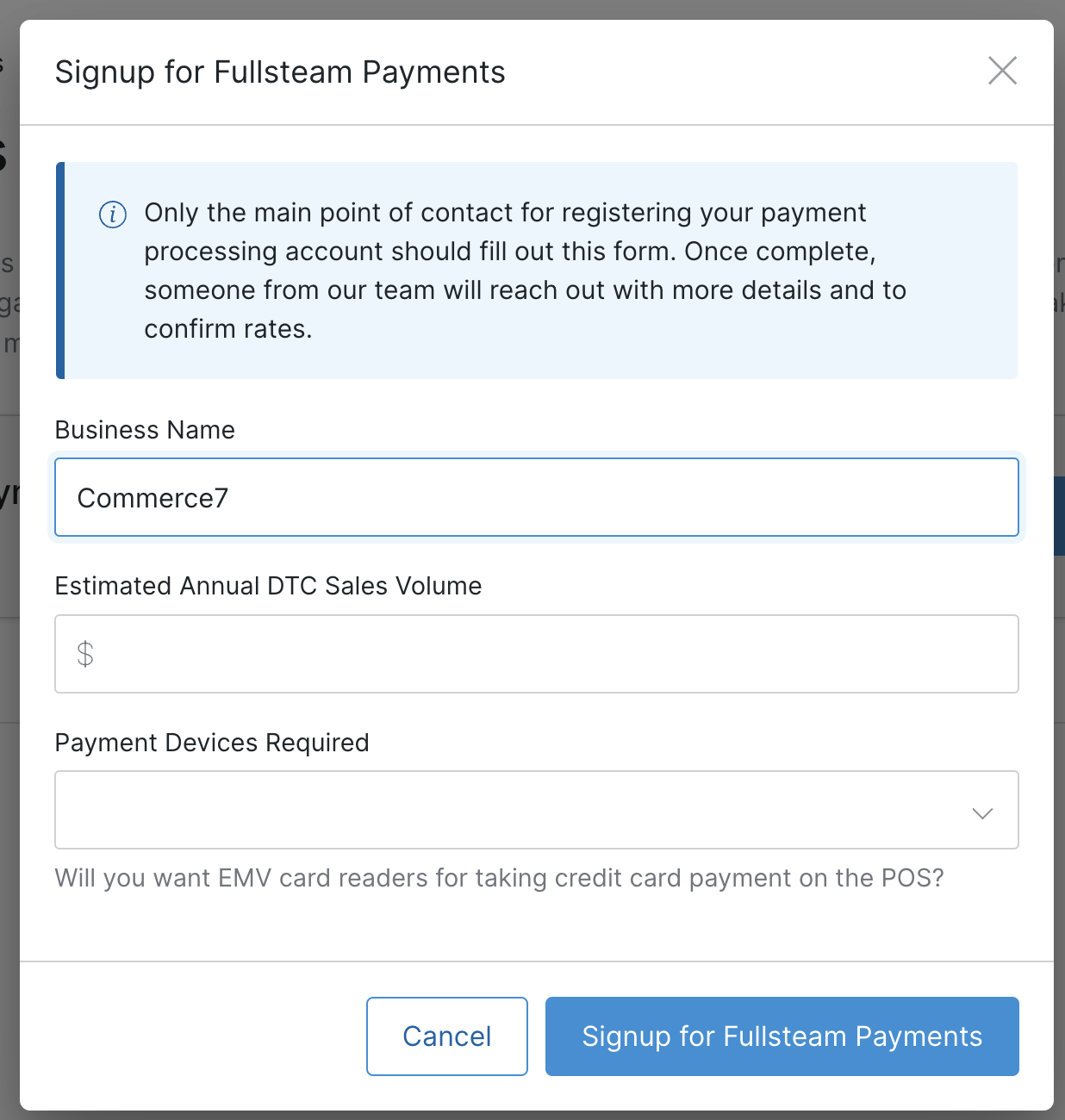Click inside the Business Name field

coord(536,497)
